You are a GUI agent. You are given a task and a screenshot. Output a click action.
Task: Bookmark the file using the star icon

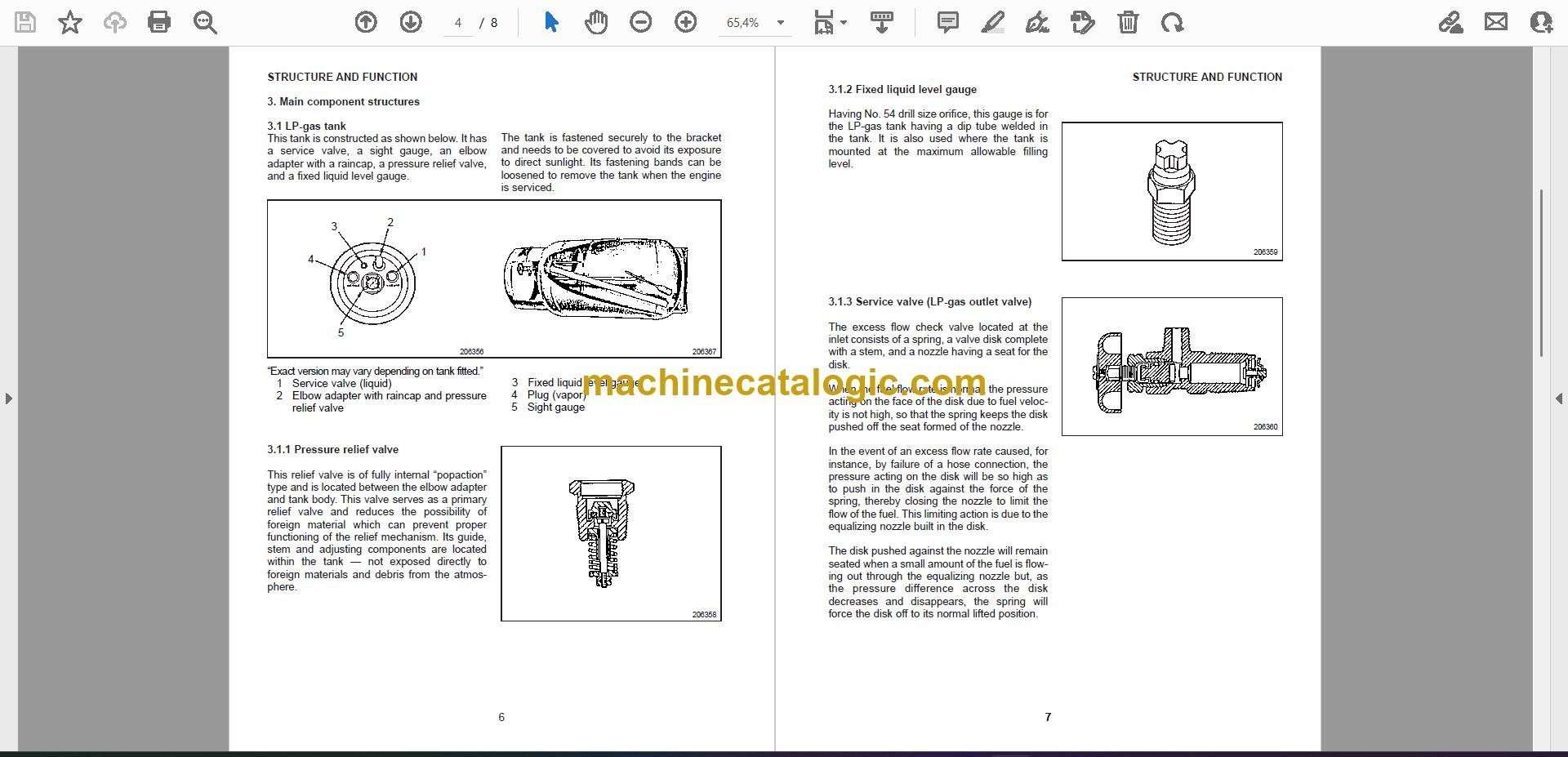point(70,23)
